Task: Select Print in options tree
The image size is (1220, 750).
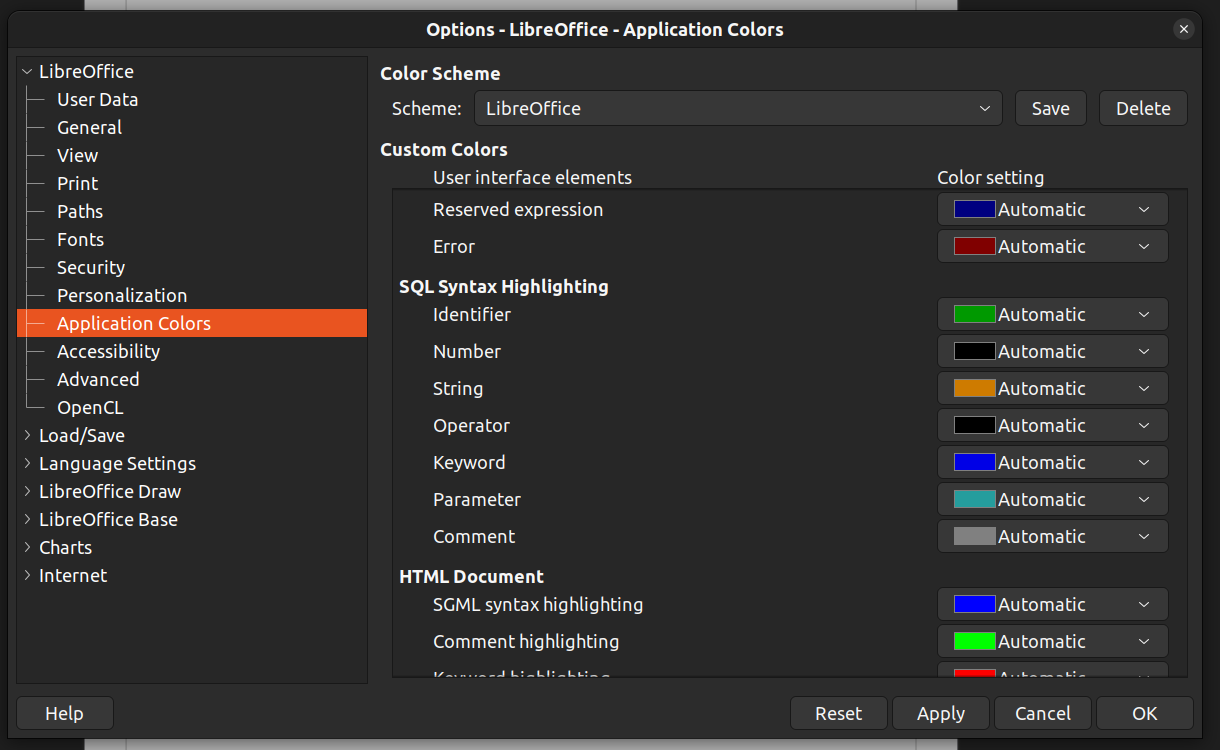Action: click(x=77, y=184)
